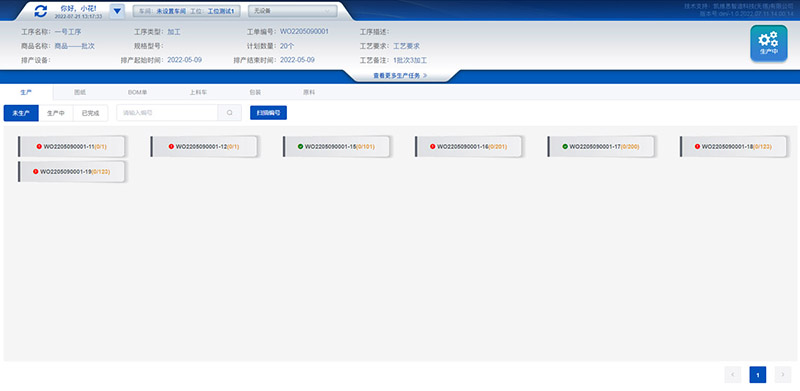
Task: Open the 无设备 equipment dropdown
Action: [x=292, y=11]
